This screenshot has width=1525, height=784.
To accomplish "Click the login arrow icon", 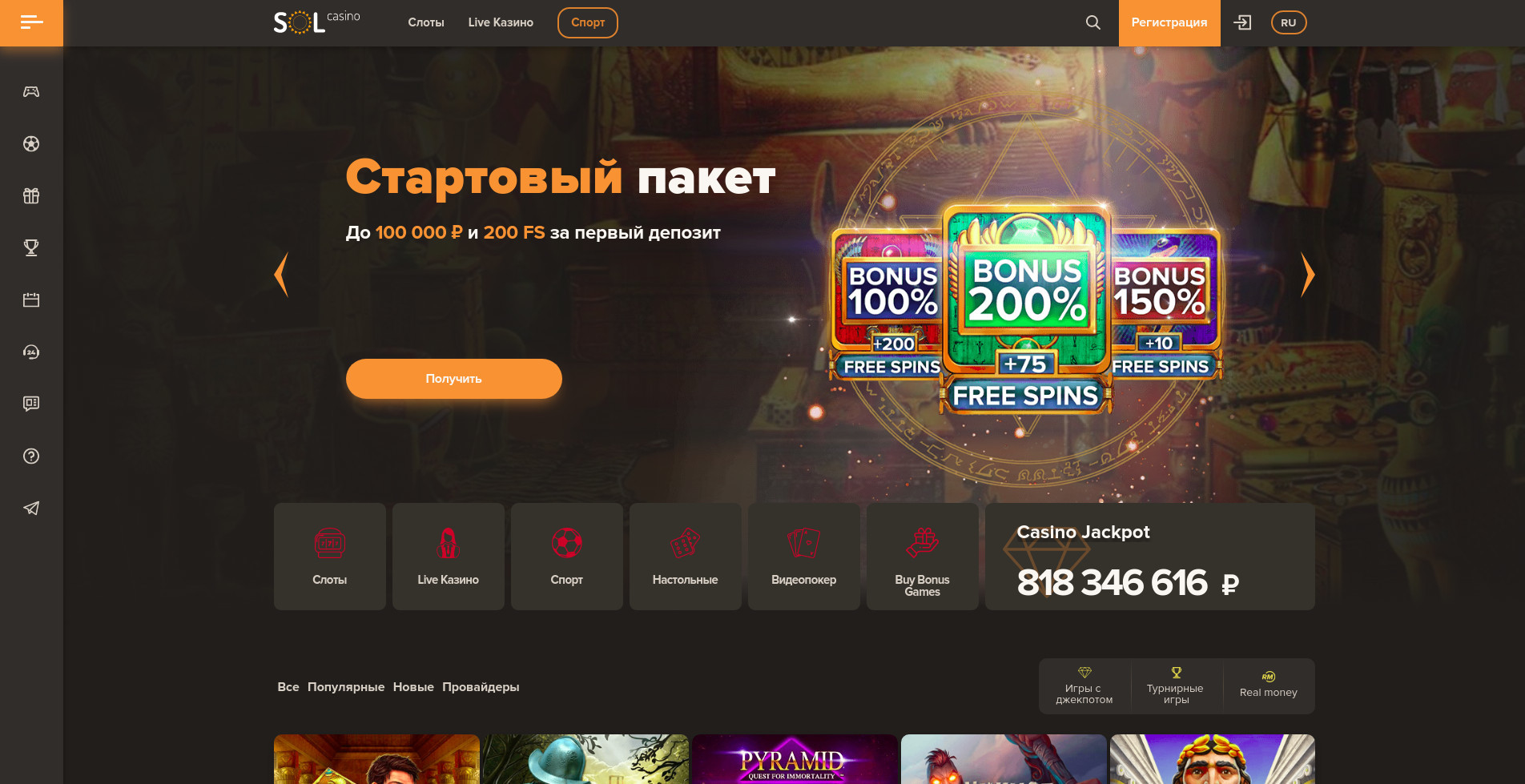I will click(x=1242, y=22).
